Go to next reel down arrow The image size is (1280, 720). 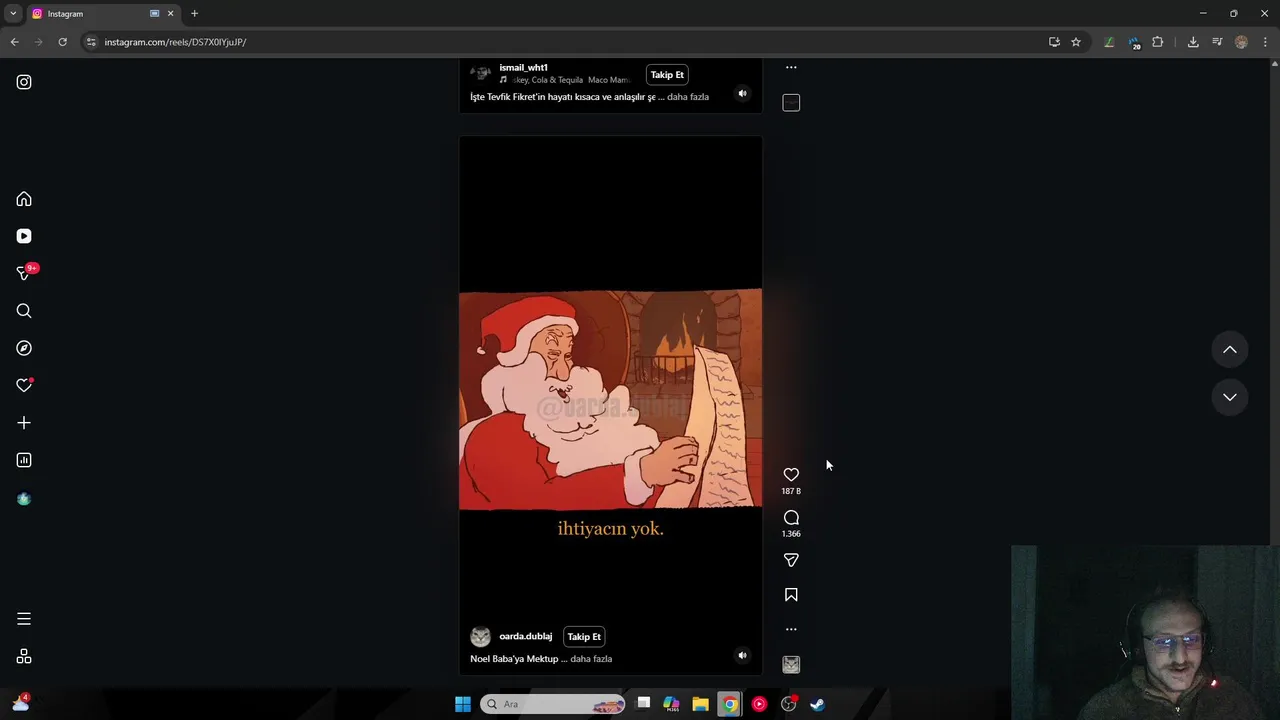[x=1230, y=397]
